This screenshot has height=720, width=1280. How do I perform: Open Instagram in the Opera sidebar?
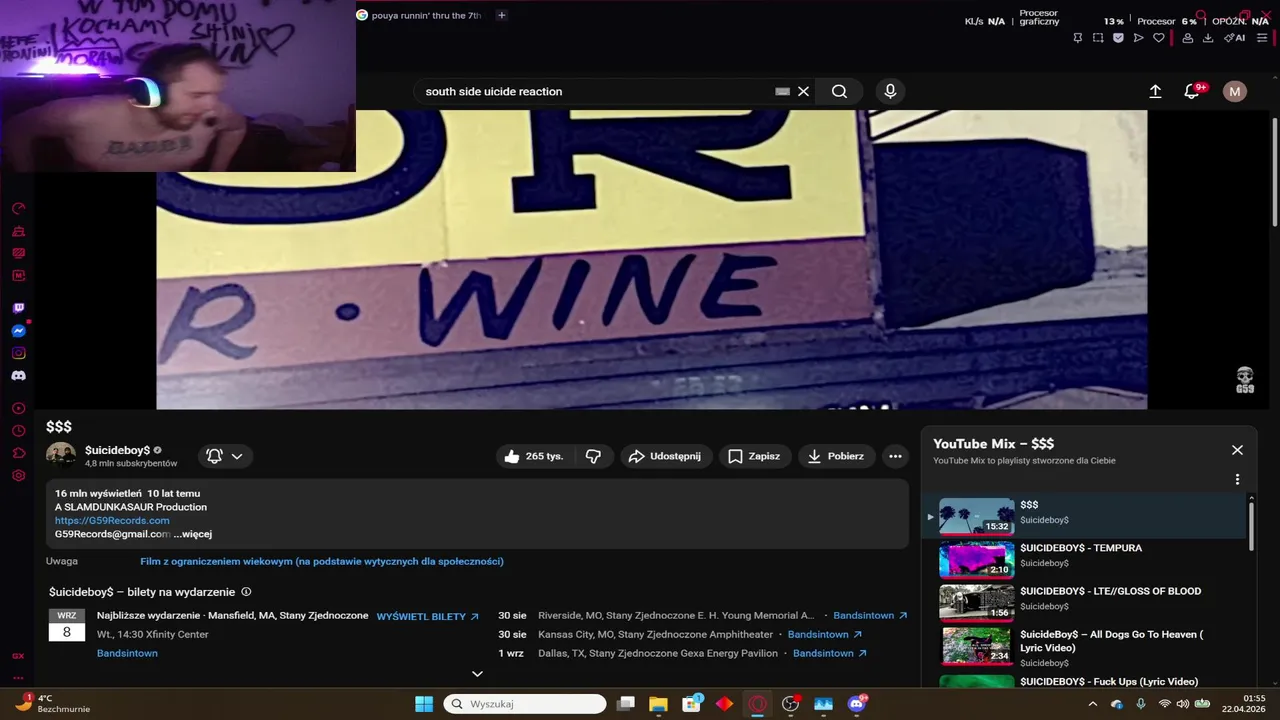pos(18,353)
